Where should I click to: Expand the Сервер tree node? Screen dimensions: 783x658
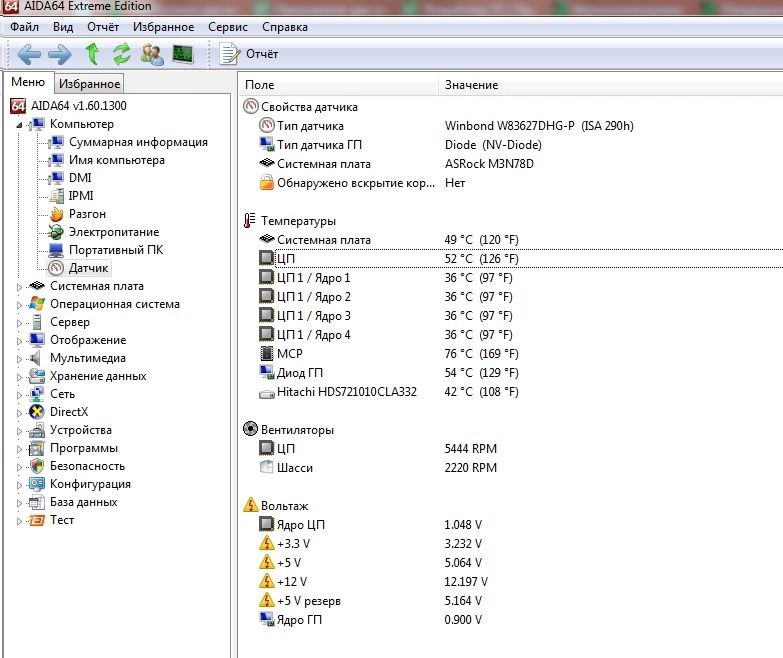(x=19, y=323)
